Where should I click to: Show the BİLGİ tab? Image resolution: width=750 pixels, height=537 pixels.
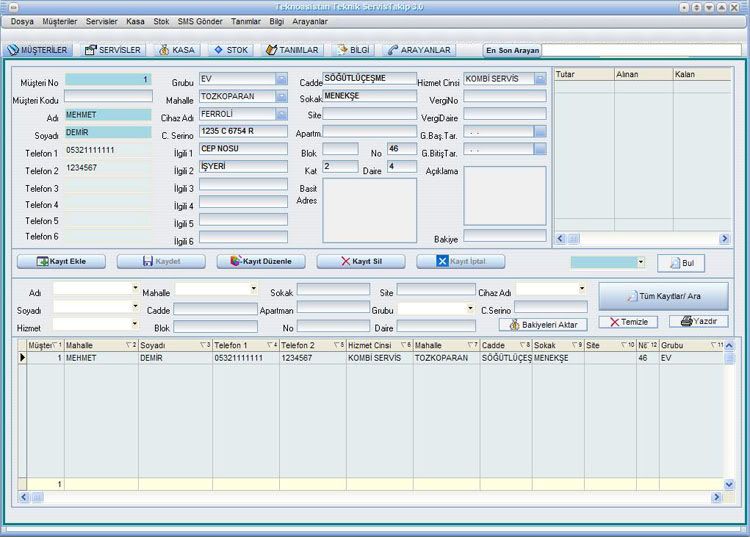tap(354, 50)
